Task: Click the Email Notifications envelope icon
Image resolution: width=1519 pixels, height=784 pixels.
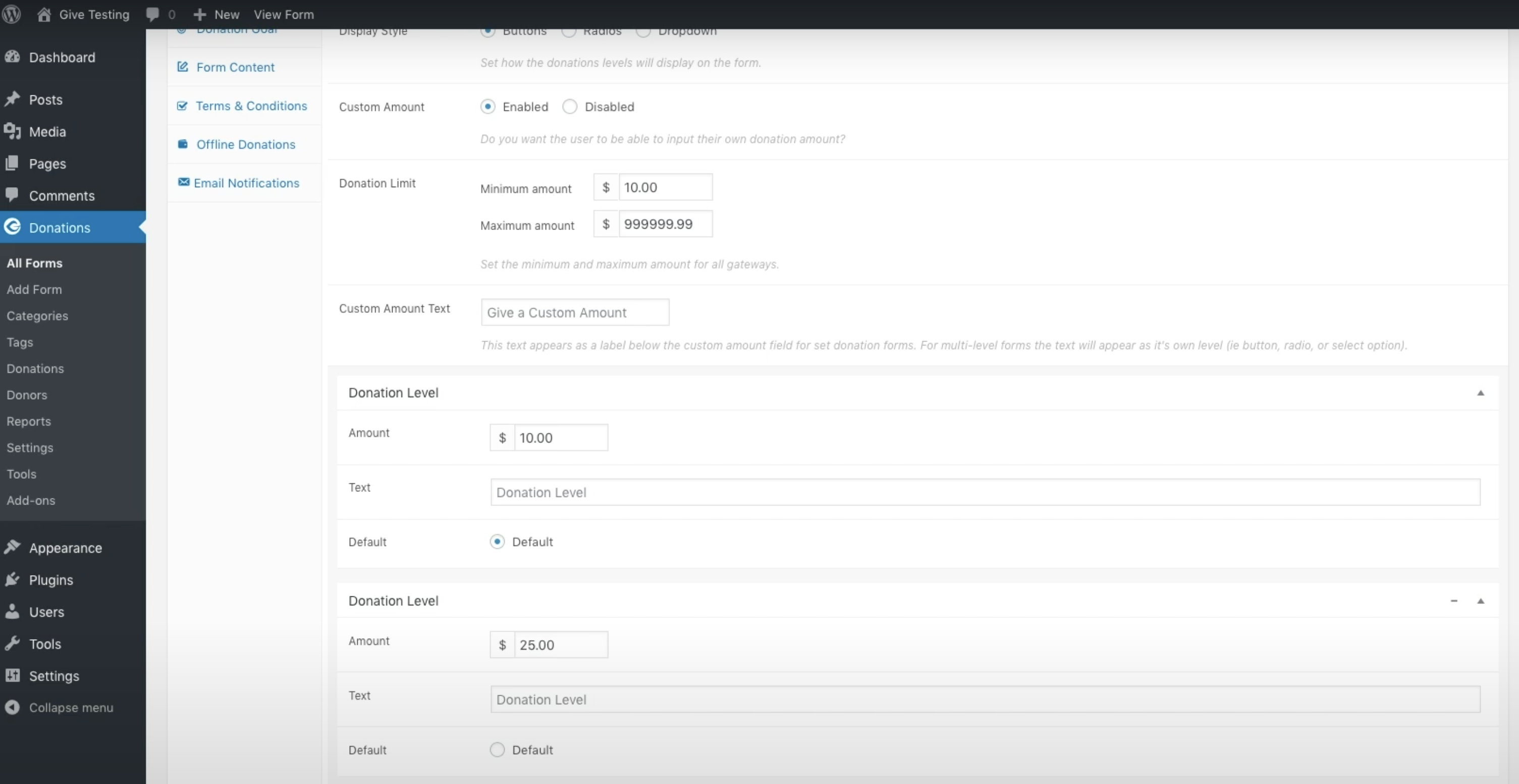Action: (x=183, y=182)
